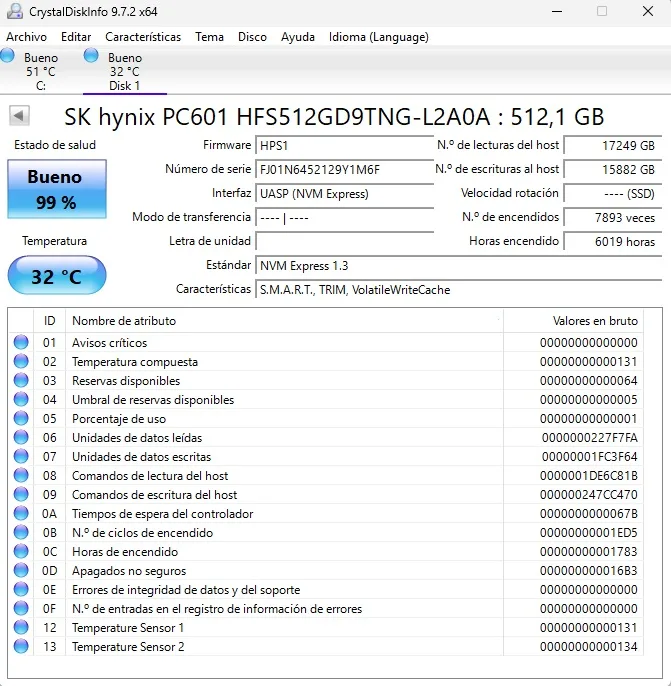Click status orb for Tiempos de espera del controlador
This screenshot has width=671, height=686.
(x=21, y=513)
